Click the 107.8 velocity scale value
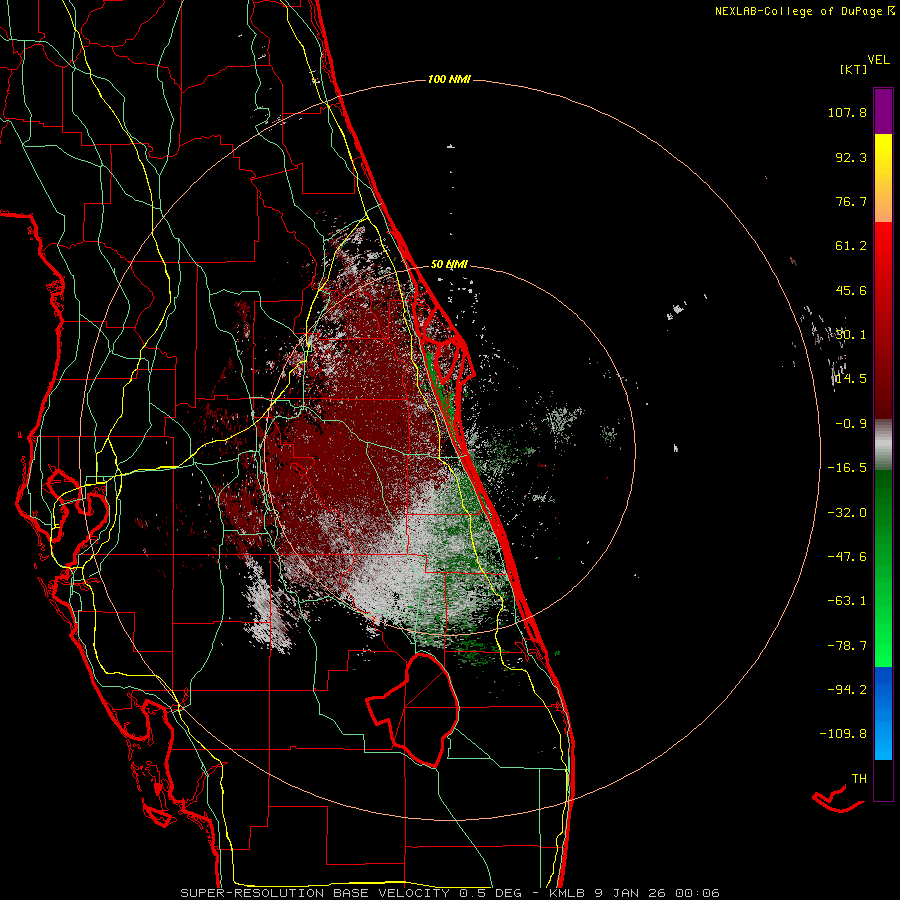The width and height of the screenshot is (900, 900). coord(847,112)
